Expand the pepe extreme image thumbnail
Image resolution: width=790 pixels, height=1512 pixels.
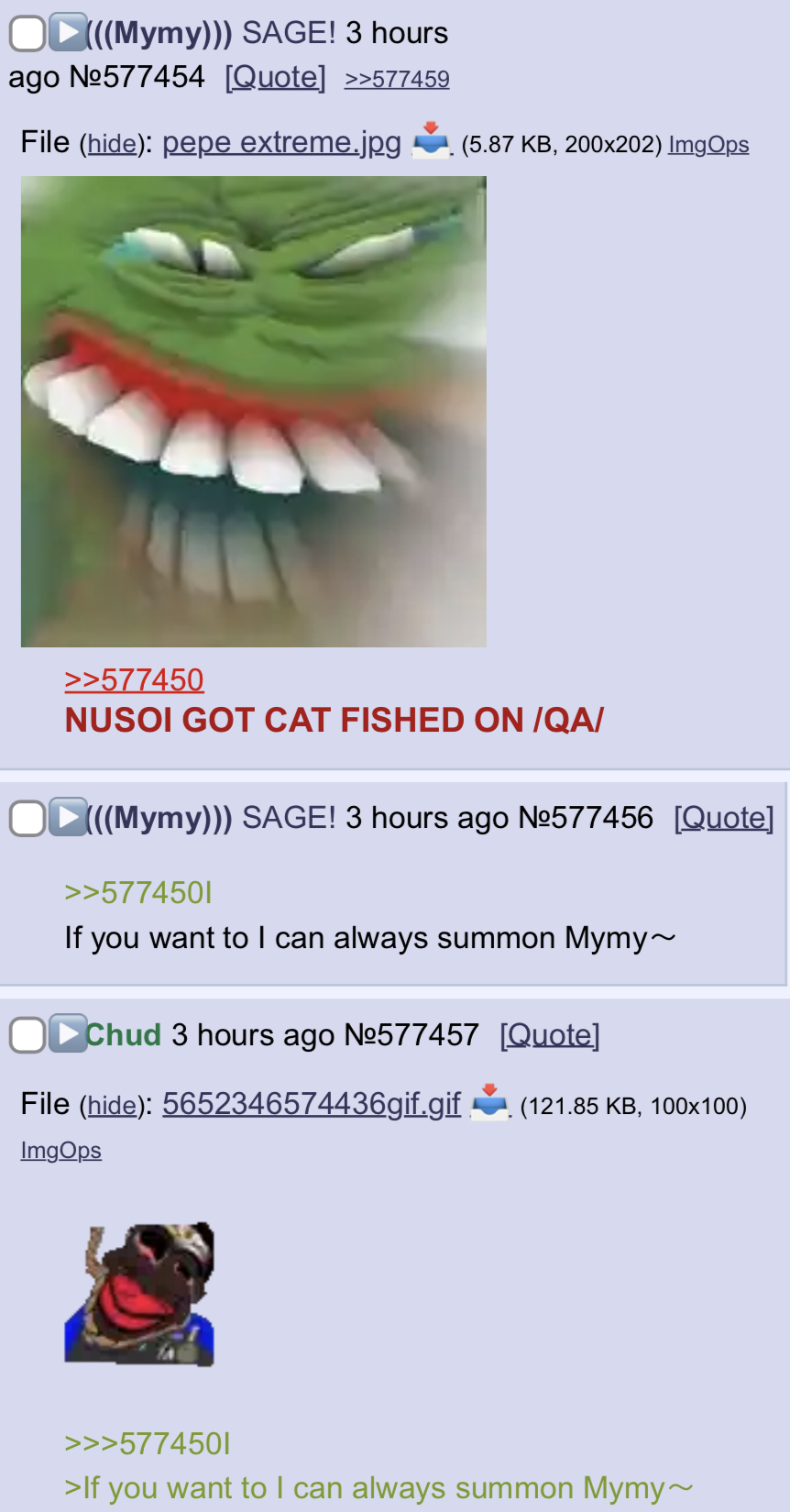pos(254,412)
